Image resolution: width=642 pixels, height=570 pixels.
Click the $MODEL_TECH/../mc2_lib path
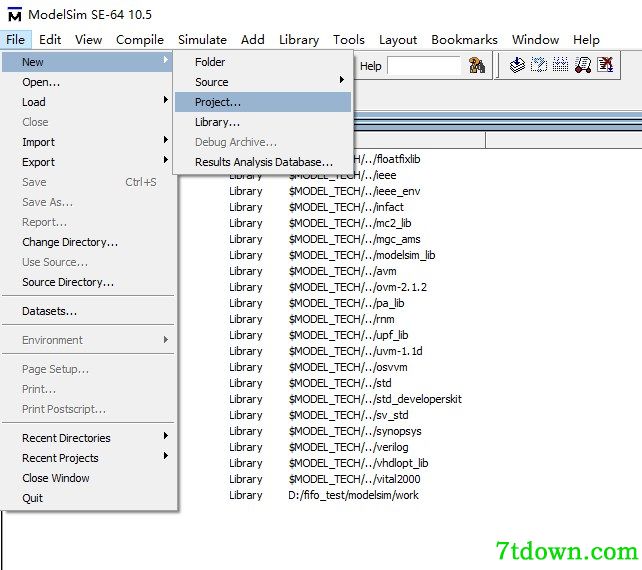(x=350, y=223)
